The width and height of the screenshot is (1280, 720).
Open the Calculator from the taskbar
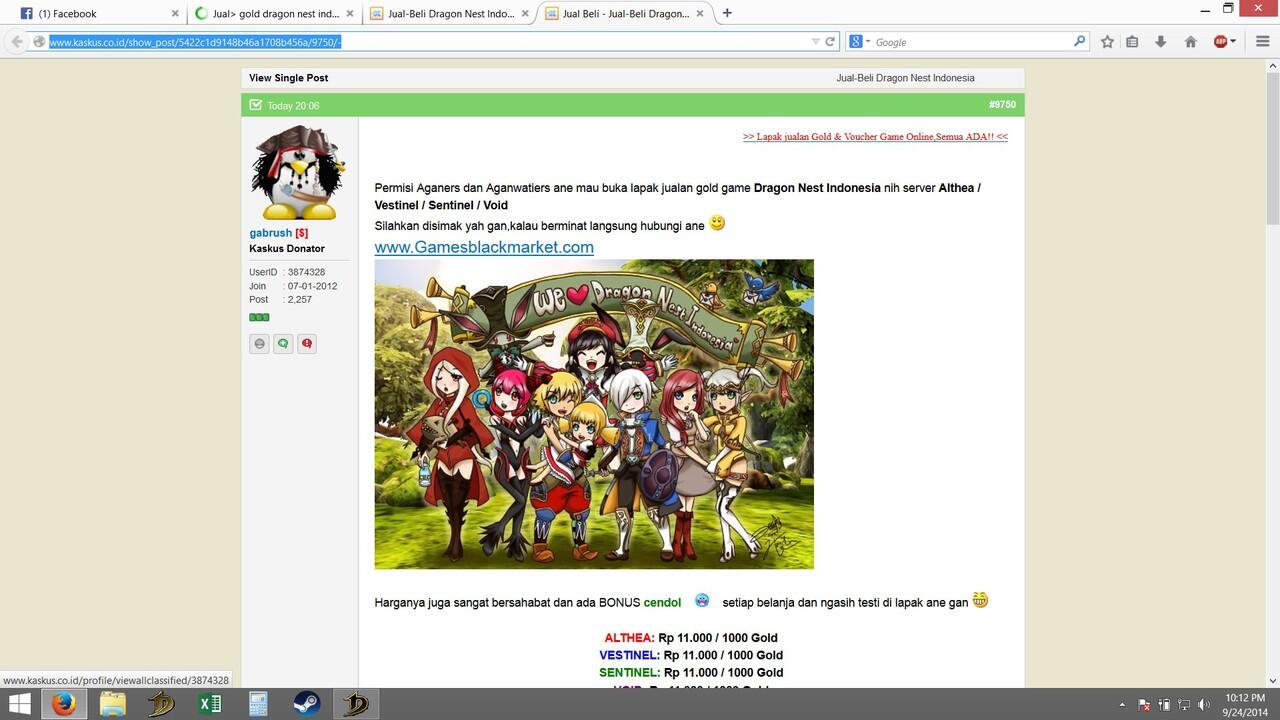tap(258, 704)
